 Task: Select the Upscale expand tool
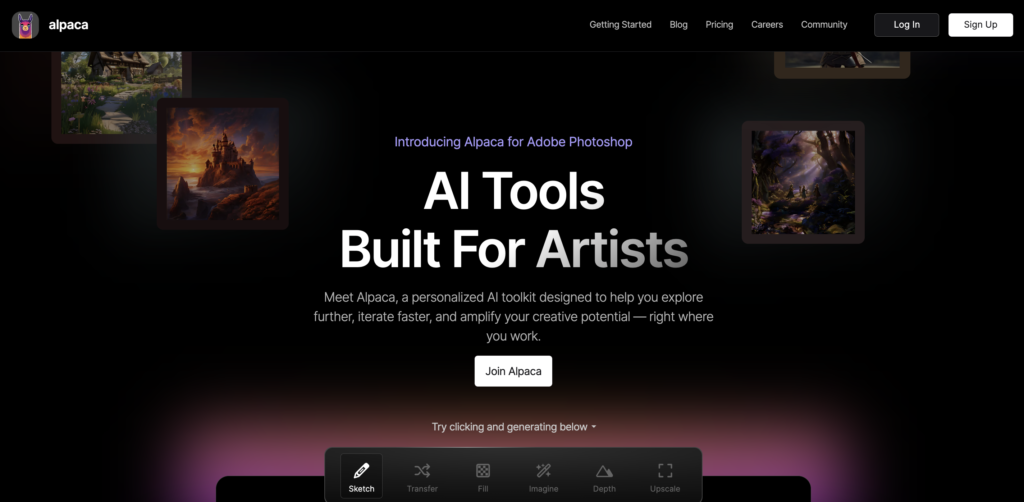click(x=665, y=477)
